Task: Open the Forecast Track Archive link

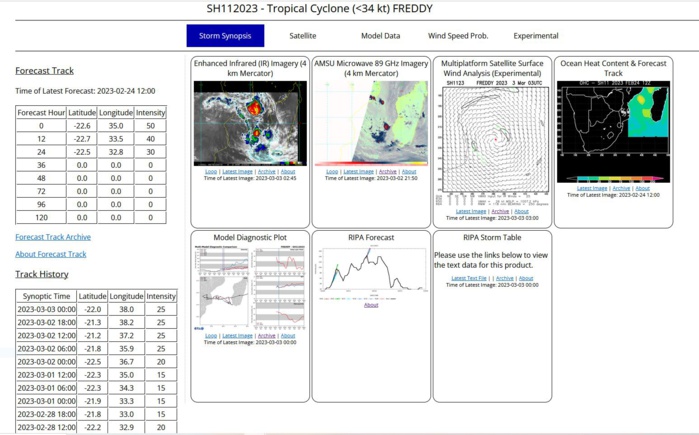Action: pos(53,237)
